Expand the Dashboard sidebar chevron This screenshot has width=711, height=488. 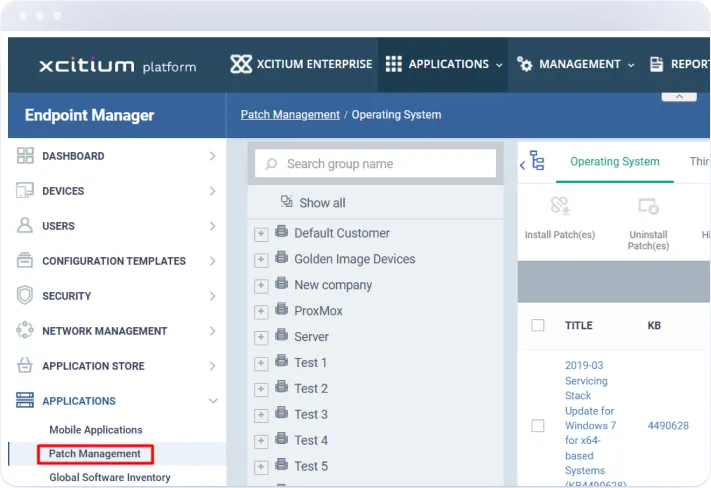(x=213, y=156)
